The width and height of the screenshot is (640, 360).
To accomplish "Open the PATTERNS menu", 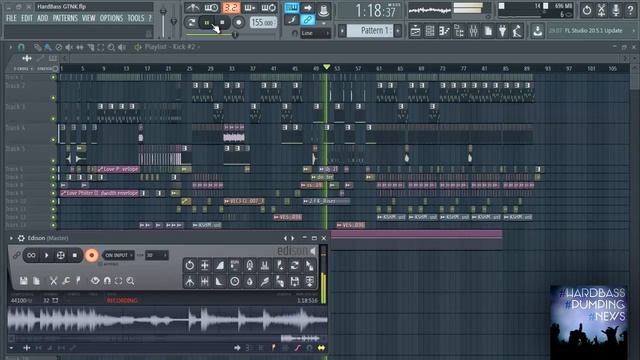I will point(65,18).
